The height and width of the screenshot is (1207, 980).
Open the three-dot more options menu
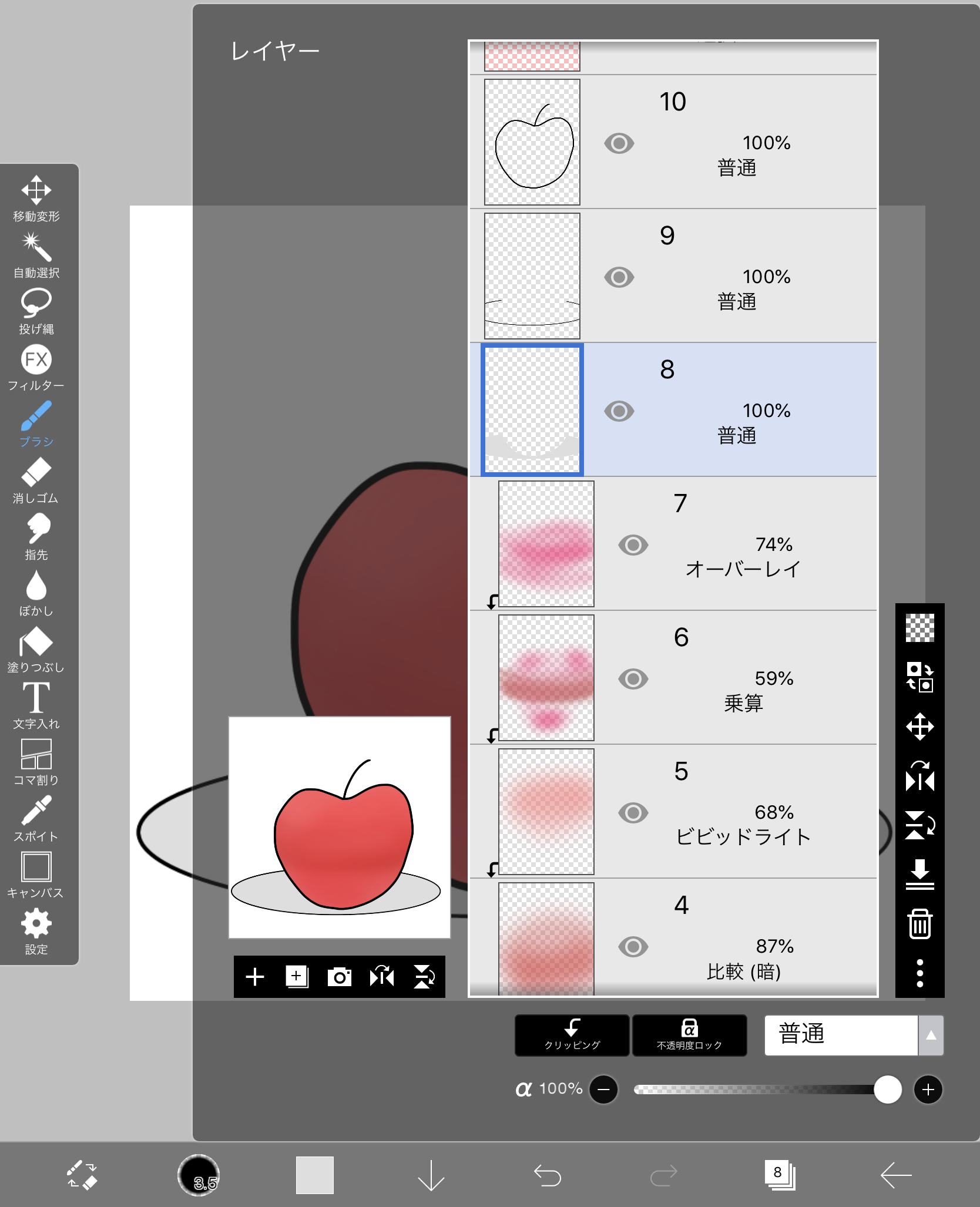click(919, 973)
